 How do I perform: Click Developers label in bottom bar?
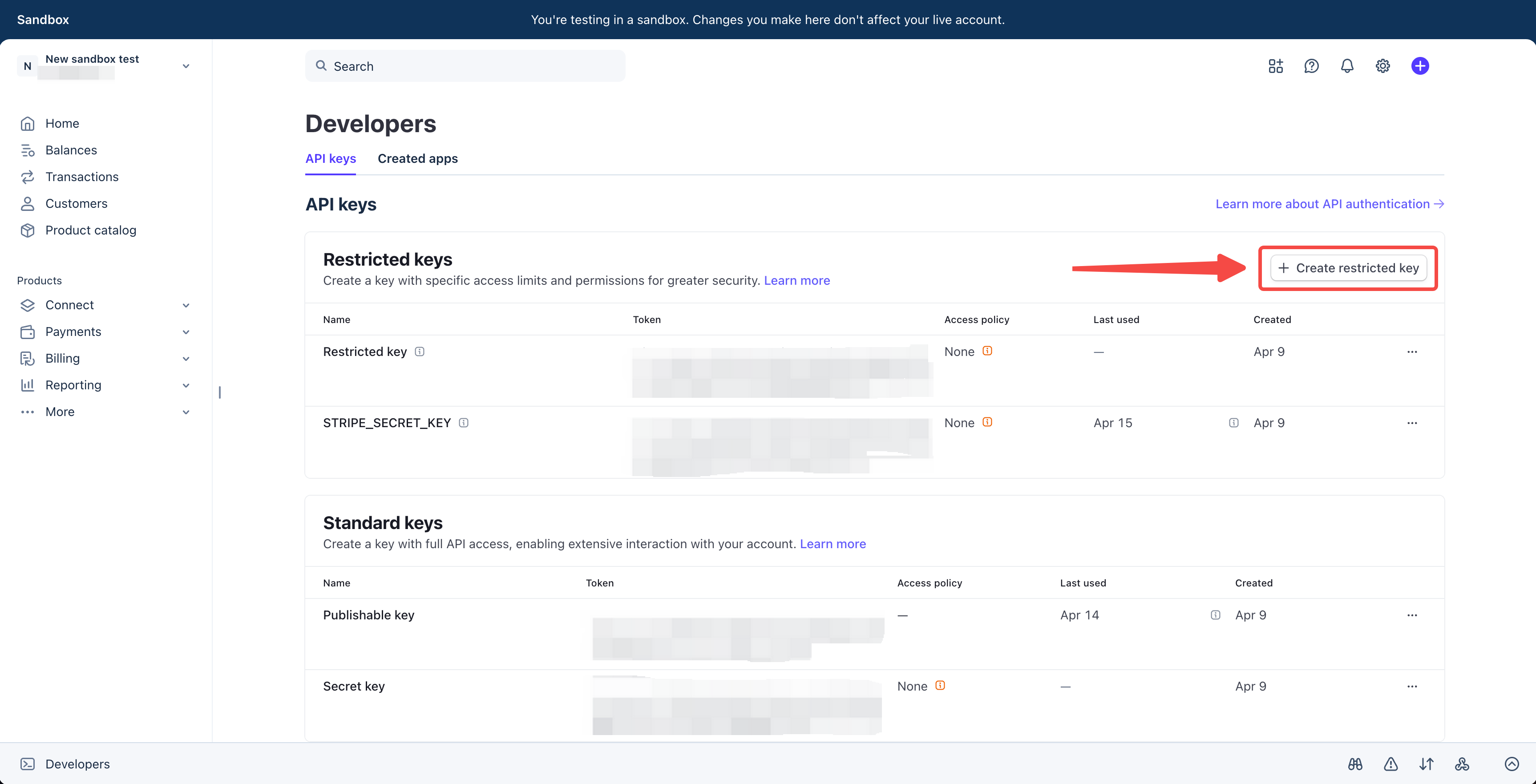(x=77, y=764)
